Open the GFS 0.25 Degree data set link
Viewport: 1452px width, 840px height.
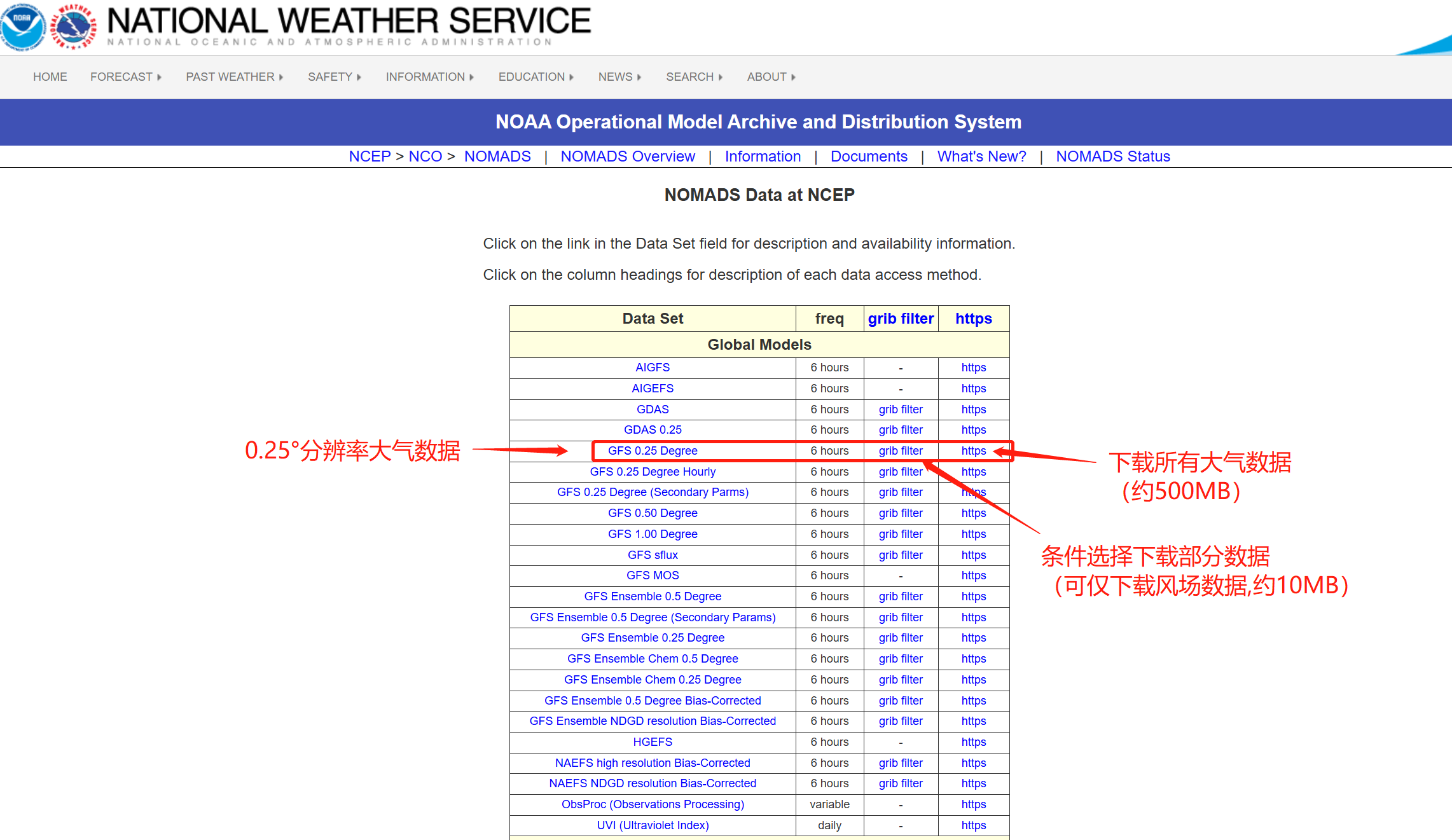coord(653,451)
